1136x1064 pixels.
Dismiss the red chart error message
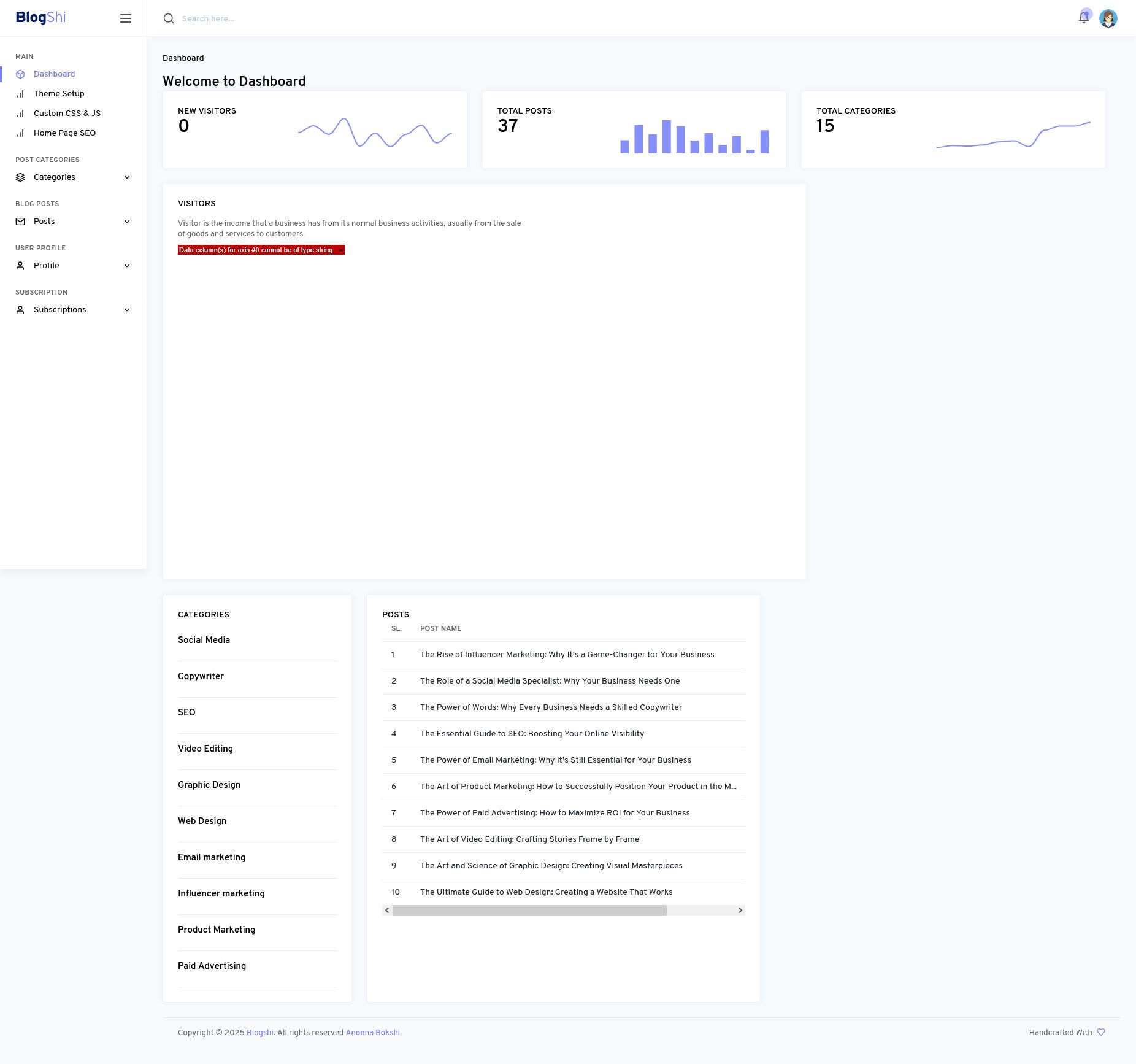click(x=341, y=250)
